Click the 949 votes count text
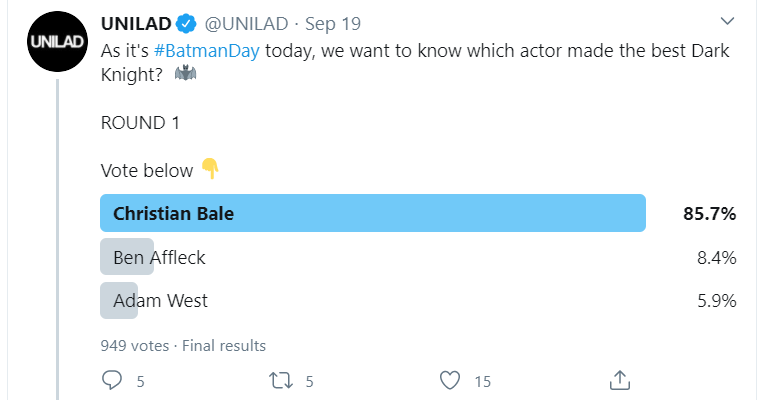The image size is (758, 400). [135, 345]
